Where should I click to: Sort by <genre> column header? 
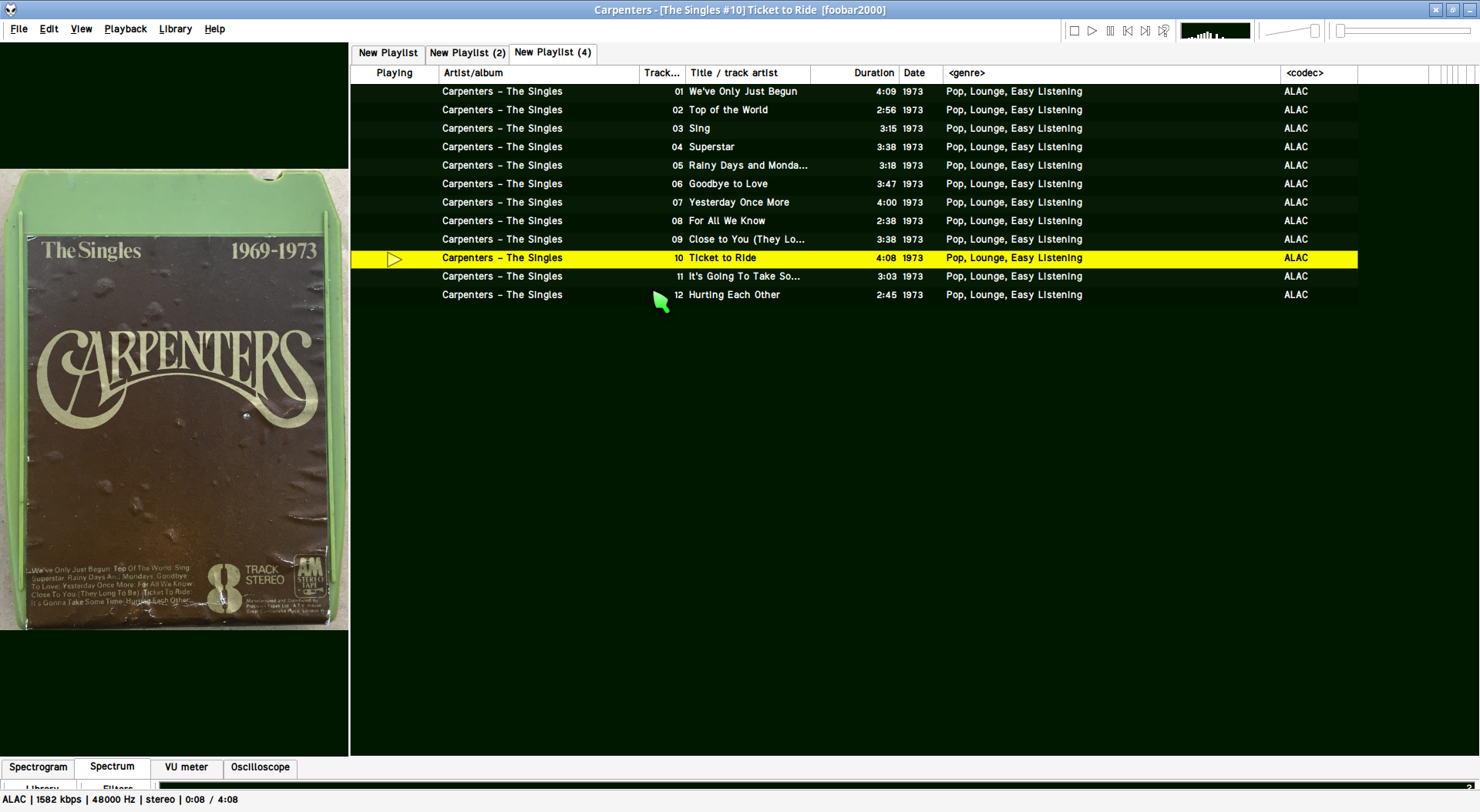1112,73
